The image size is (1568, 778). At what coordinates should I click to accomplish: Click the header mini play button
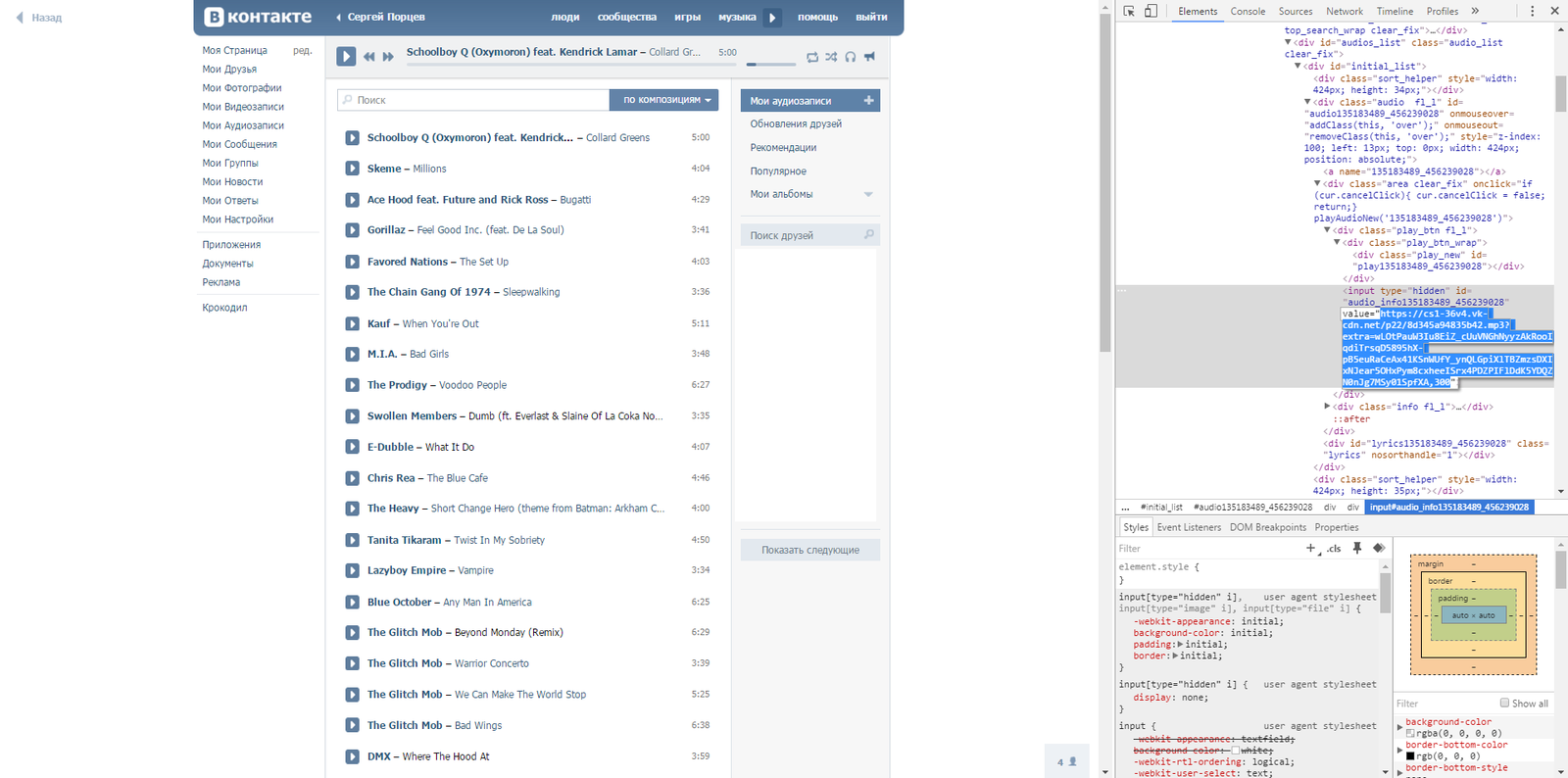tap(772, 17)
